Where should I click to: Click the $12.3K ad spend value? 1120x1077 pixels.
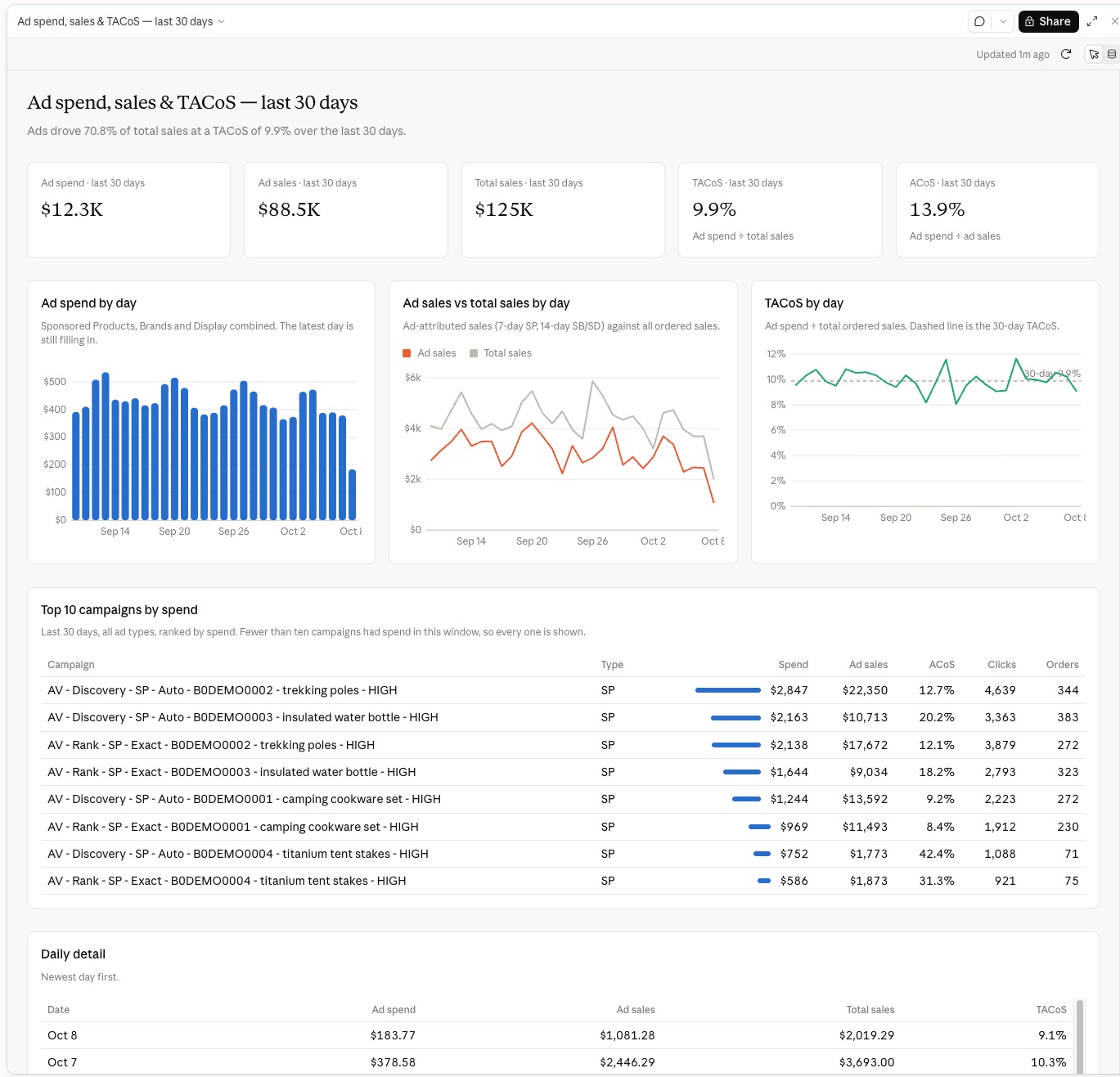tap(72, 210)
